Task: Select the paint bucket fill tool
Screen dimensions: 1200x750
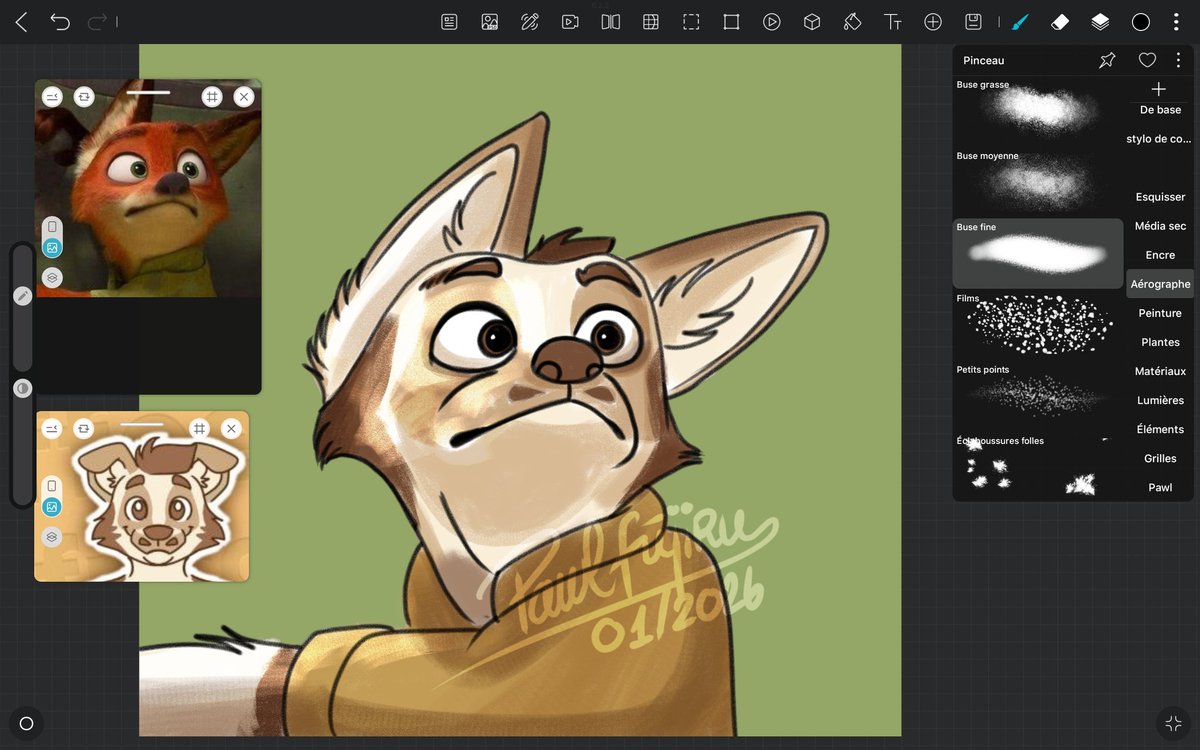Action: [852, 22]
